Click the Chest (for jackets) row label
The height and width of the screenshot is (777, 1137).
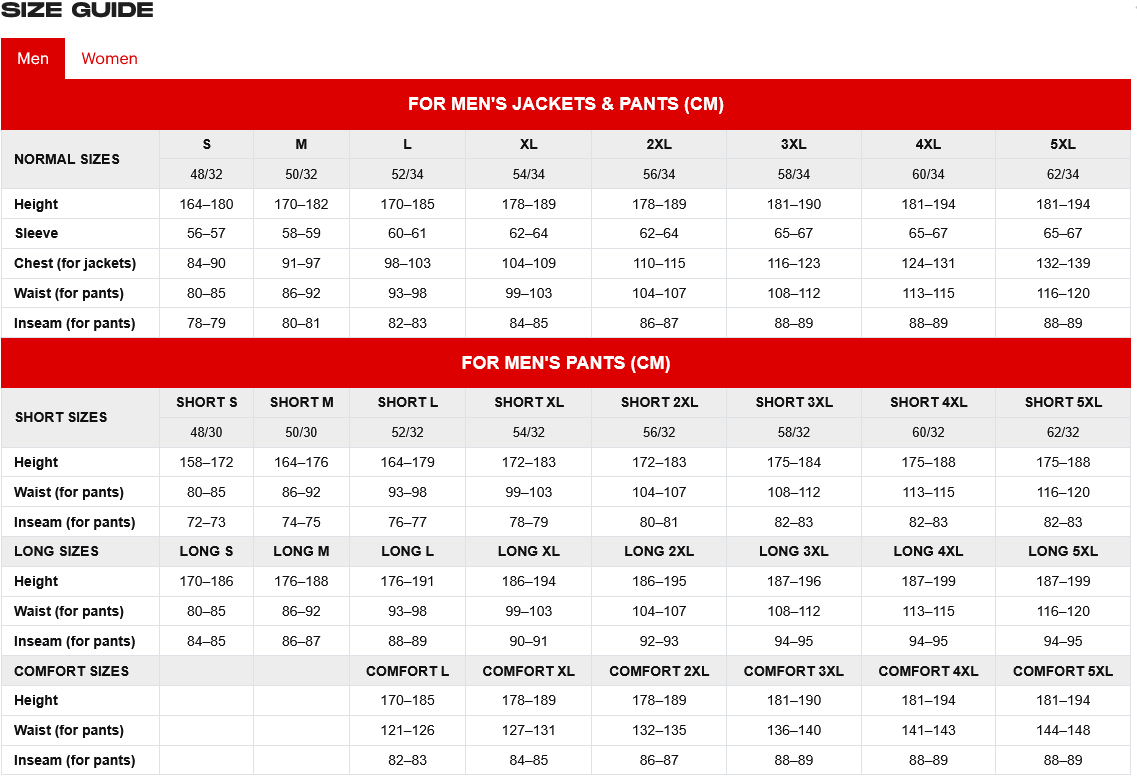tap(75, 263)
